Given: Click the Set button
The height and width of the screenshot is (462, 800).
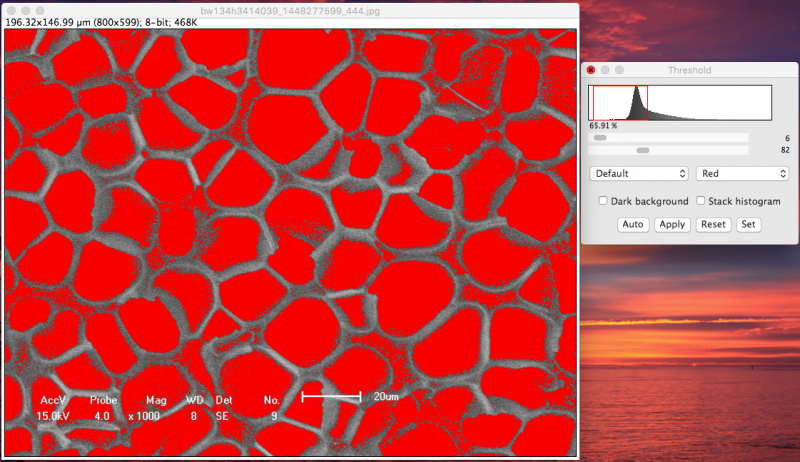Looking at the screenshot, I should coord(748,224).
